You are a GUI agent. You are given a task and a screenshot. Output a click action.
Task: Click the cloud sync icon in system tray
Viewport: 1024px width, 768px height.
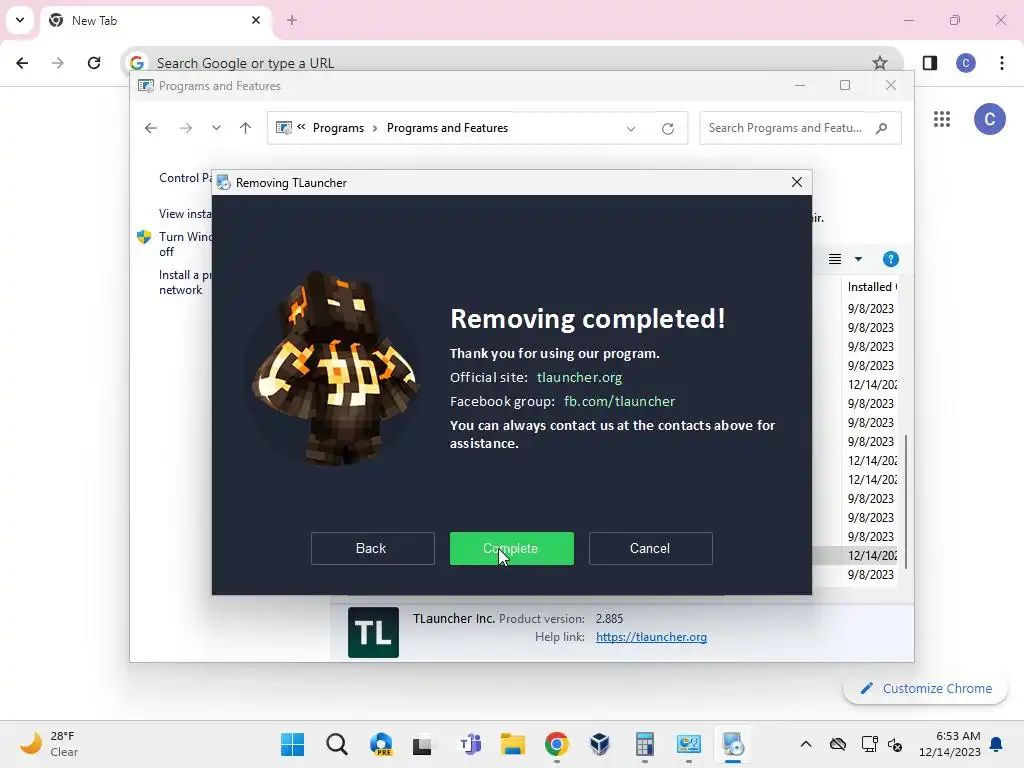838,744
